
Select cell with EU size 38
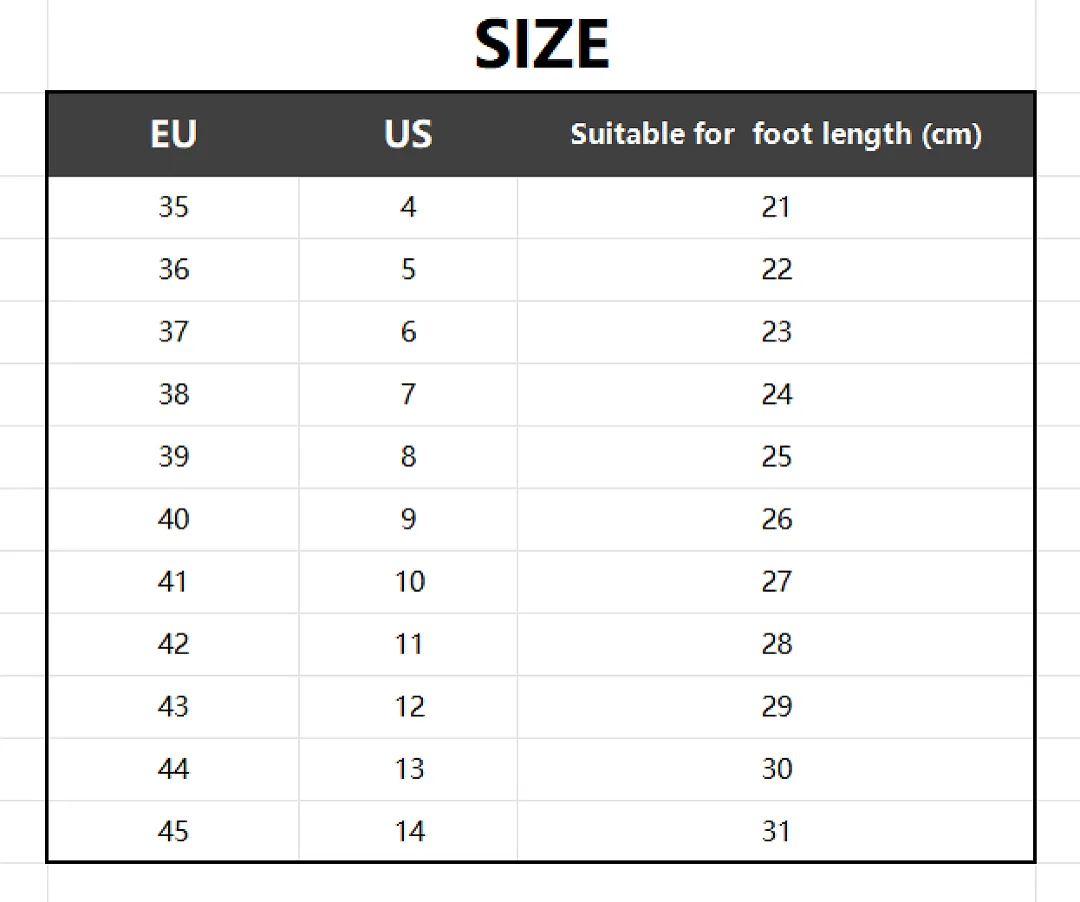click(174, 395)
